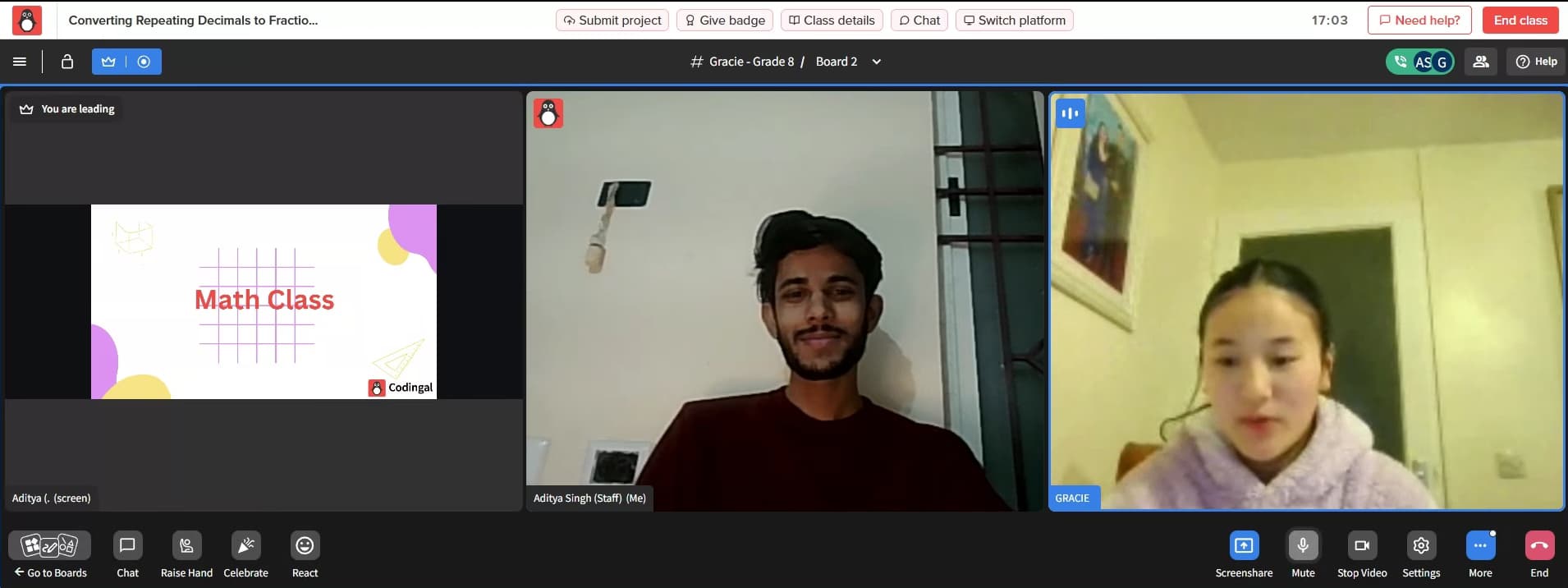1568x588 pixels.
Task: Toggle the record circle button
Action: pyautogui.click(x=144, y=62)
